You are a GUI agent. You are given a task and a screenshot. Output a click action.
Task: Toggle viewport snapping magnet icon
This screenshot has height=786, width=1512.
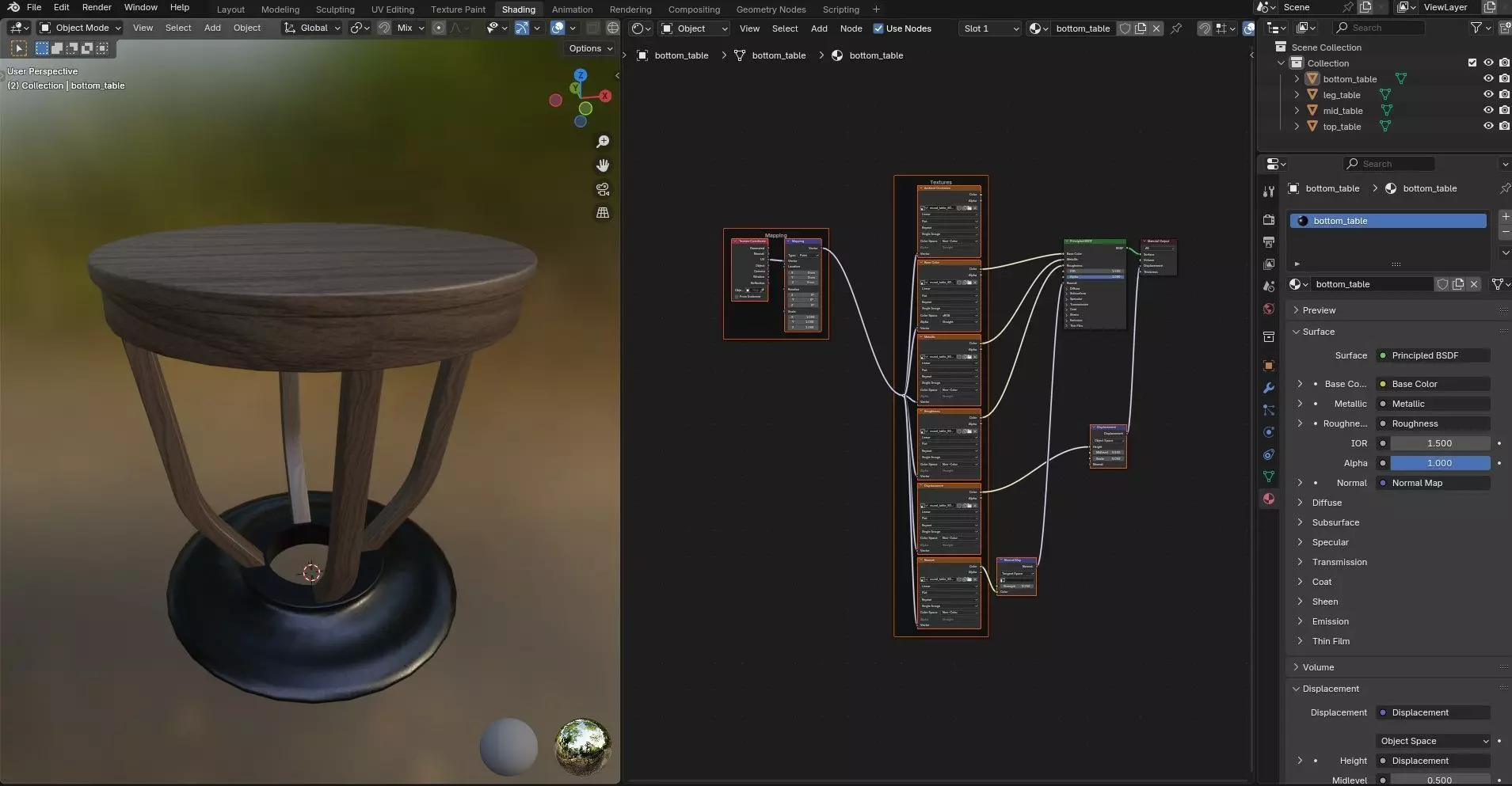tap(384, 28)
